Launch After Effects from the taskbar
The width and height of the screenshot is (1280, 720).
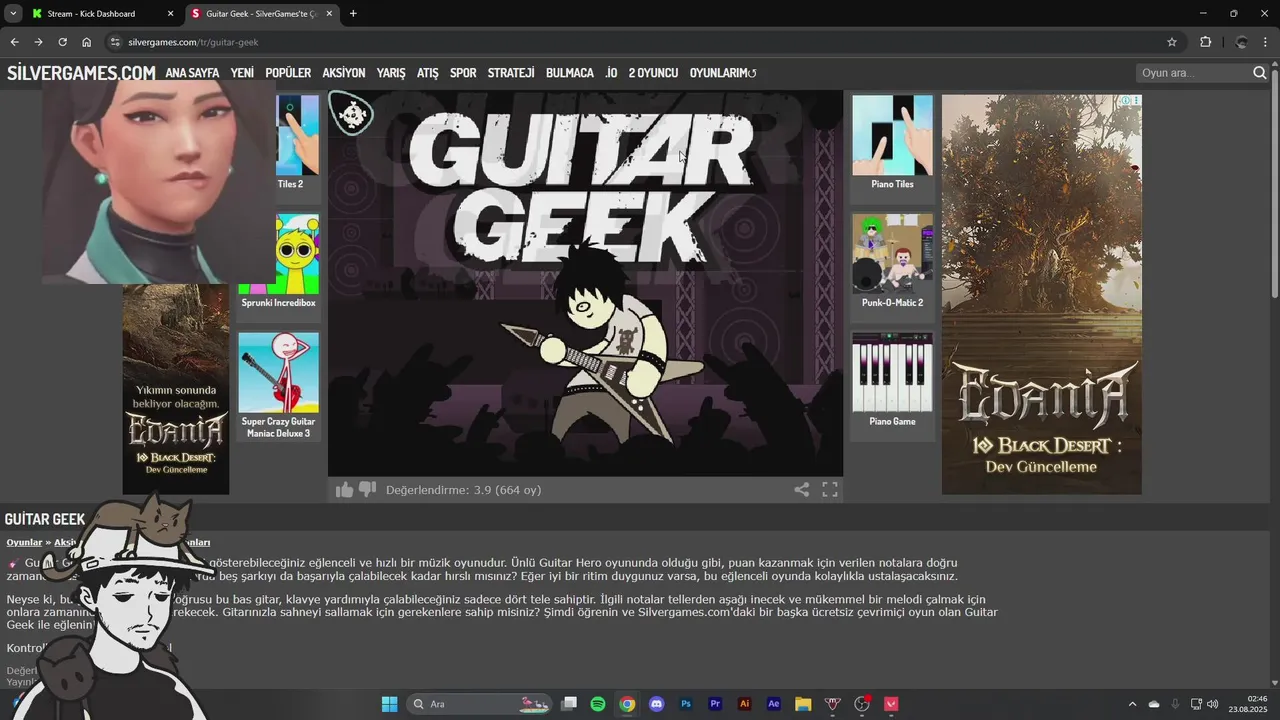pyautogui.click(x=773, y=704)
